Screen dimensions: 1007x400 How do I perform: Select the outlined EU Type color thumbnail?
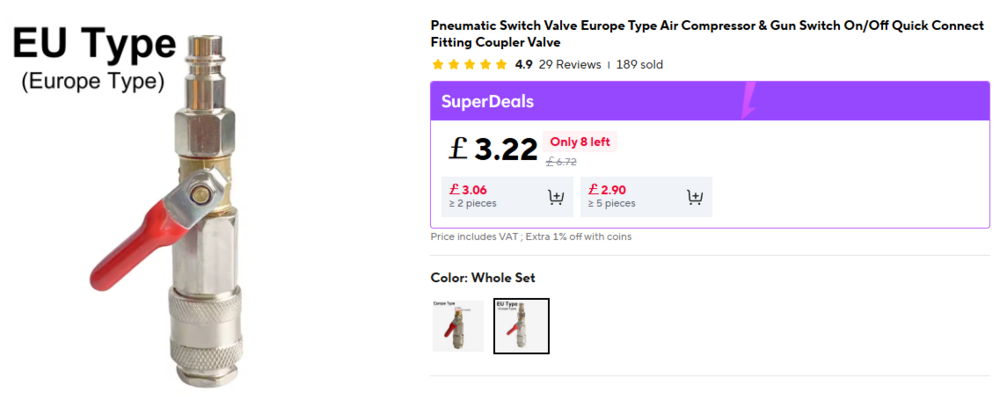pyautogui.click(x=521, y=325)
